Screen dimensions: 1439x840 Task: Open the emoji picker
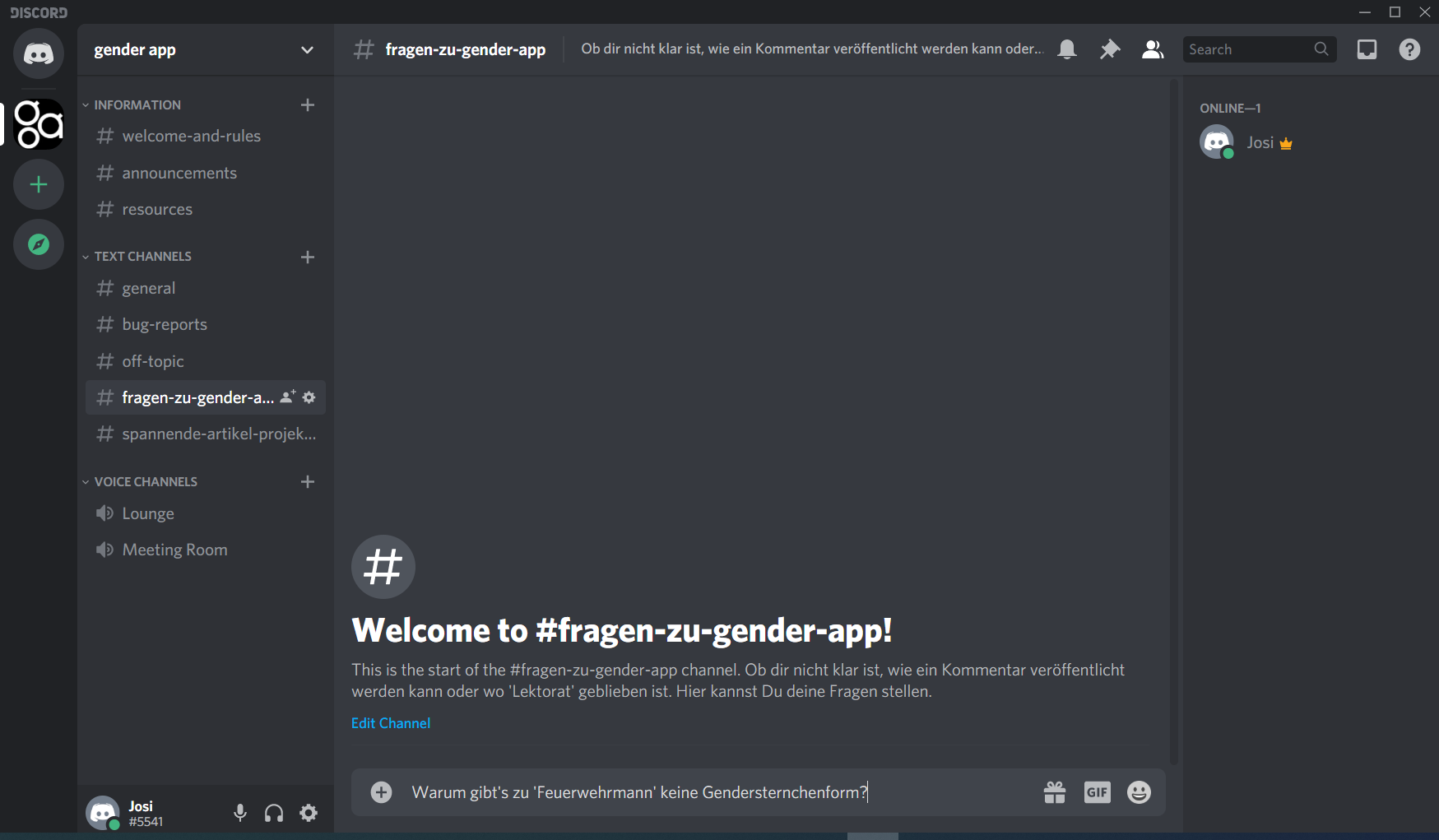pyautogui.click(x=1140, y=792)
